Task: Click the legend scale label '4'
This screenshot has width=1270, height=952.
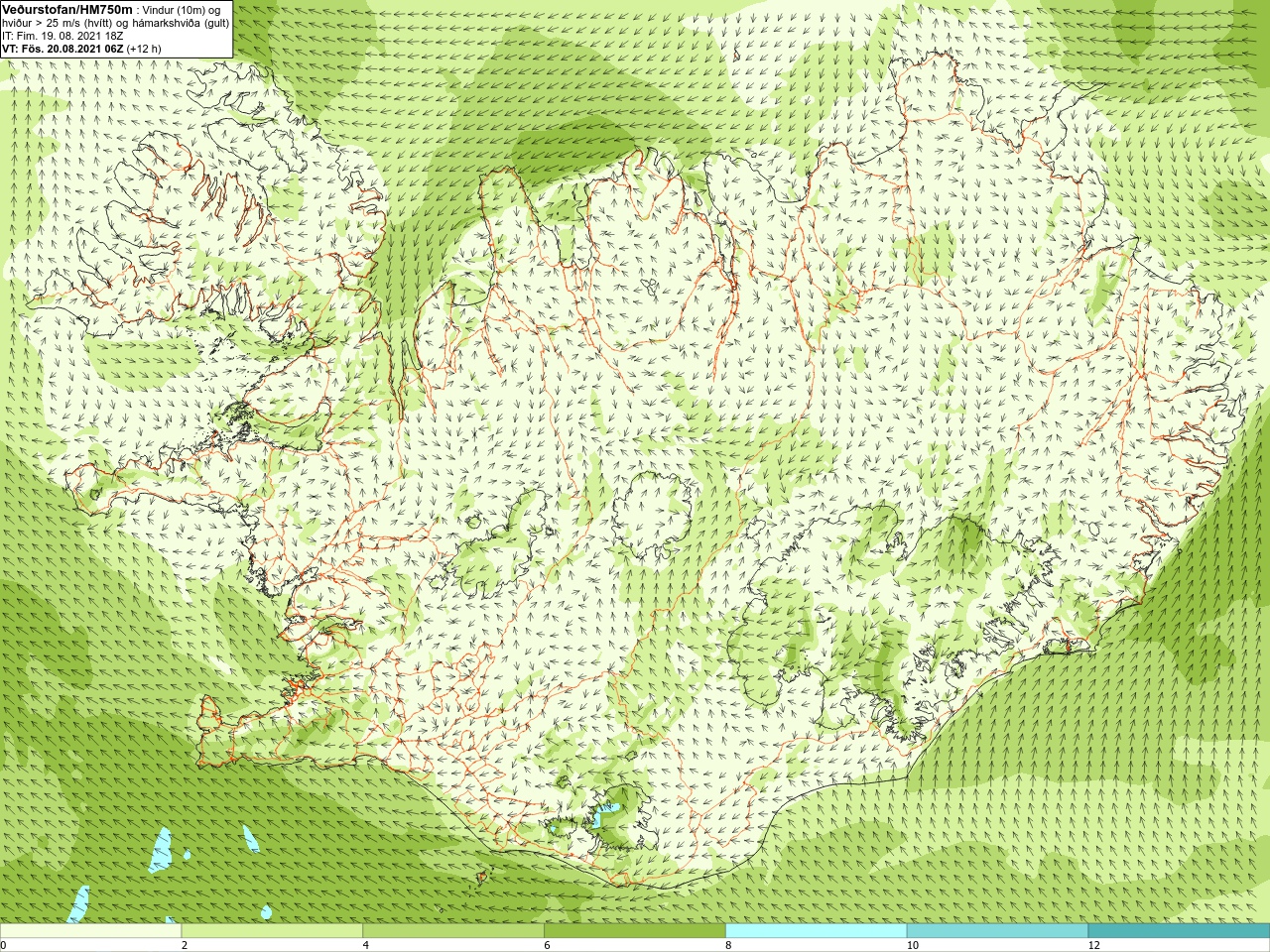Action: [366, 945]
